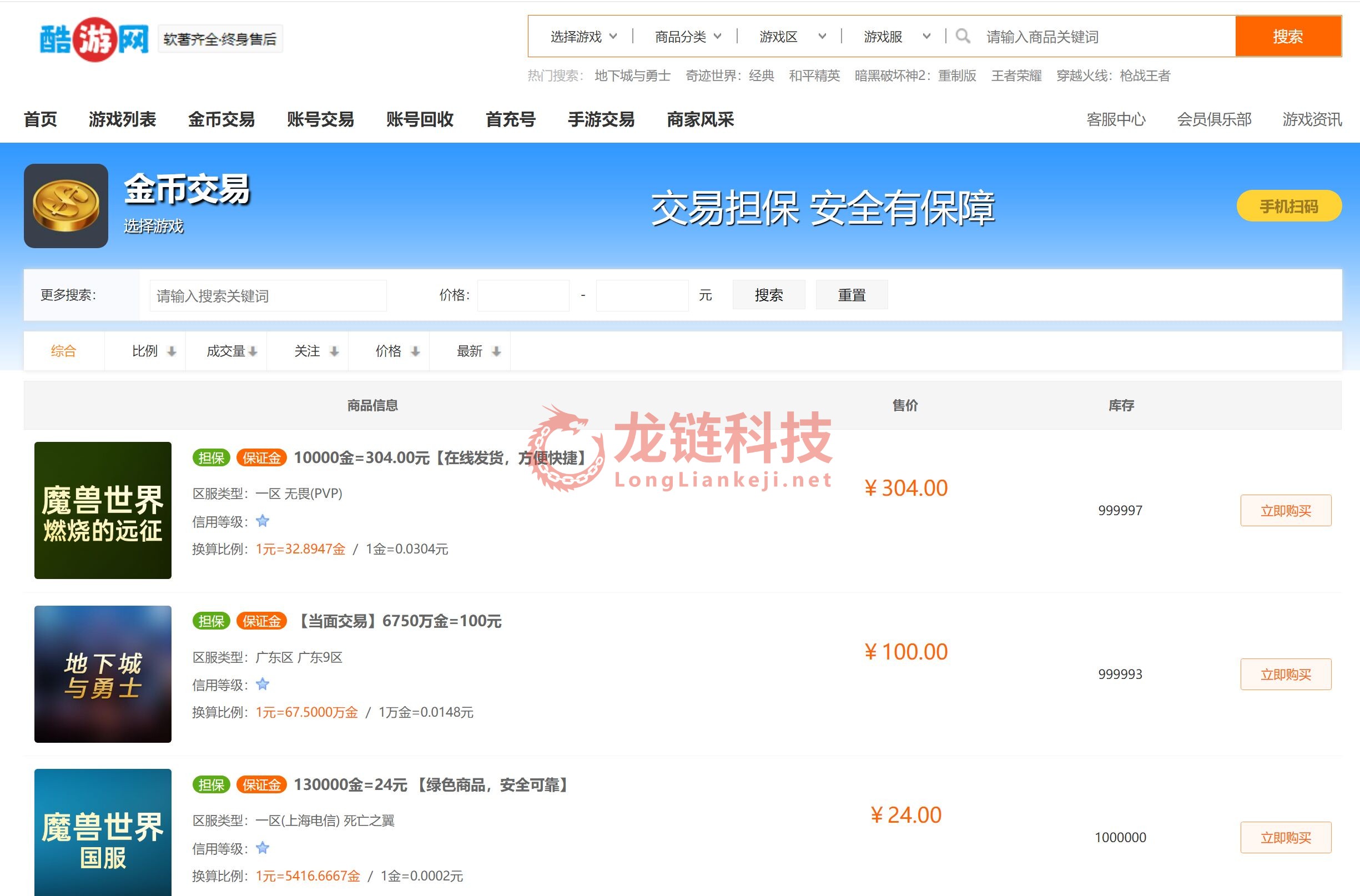This screenshot has height=896, width=1360.
Task: Click 立即购买 for the ¥24.00 listing
Action: (1286, 838)
